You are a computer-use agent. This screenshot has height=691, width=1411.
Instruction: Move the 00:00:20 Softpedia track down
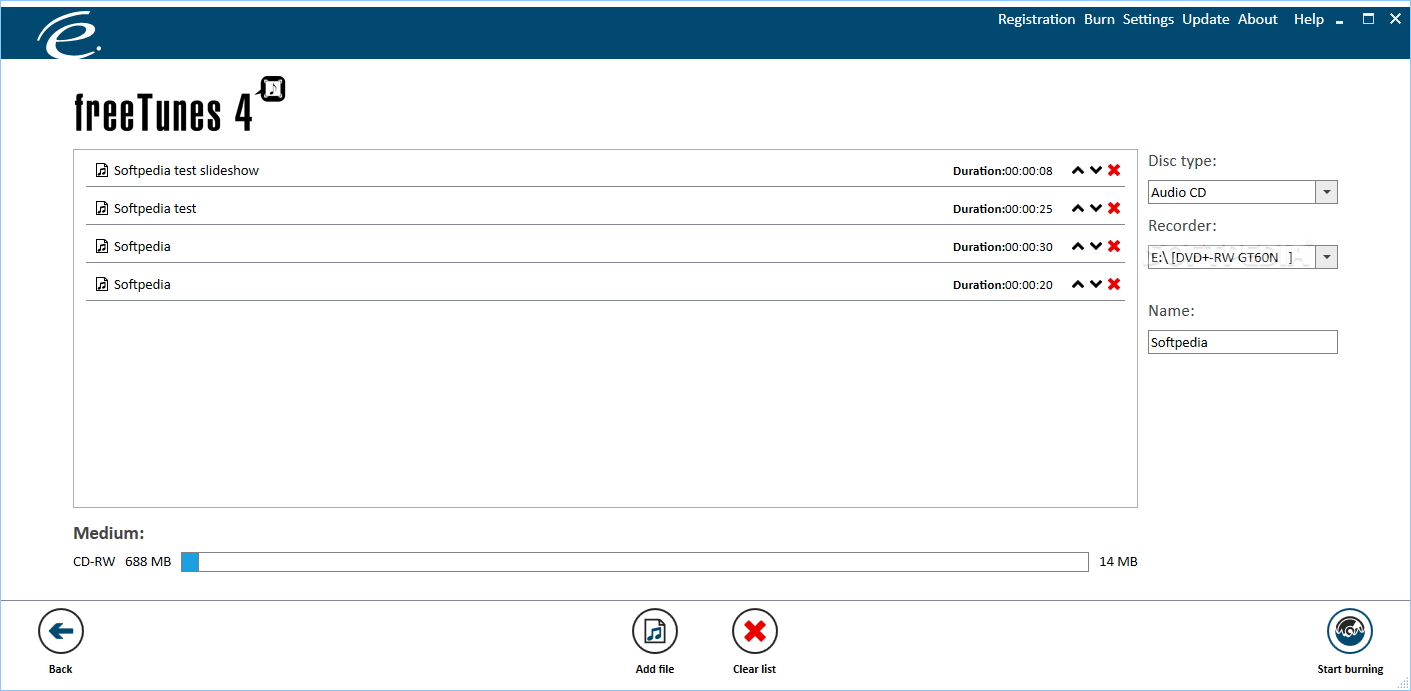point(1096,285)
